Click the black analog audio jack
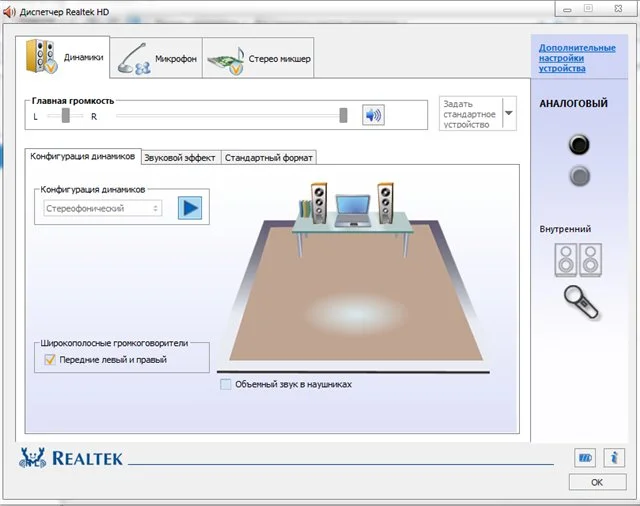 point(579,144)
